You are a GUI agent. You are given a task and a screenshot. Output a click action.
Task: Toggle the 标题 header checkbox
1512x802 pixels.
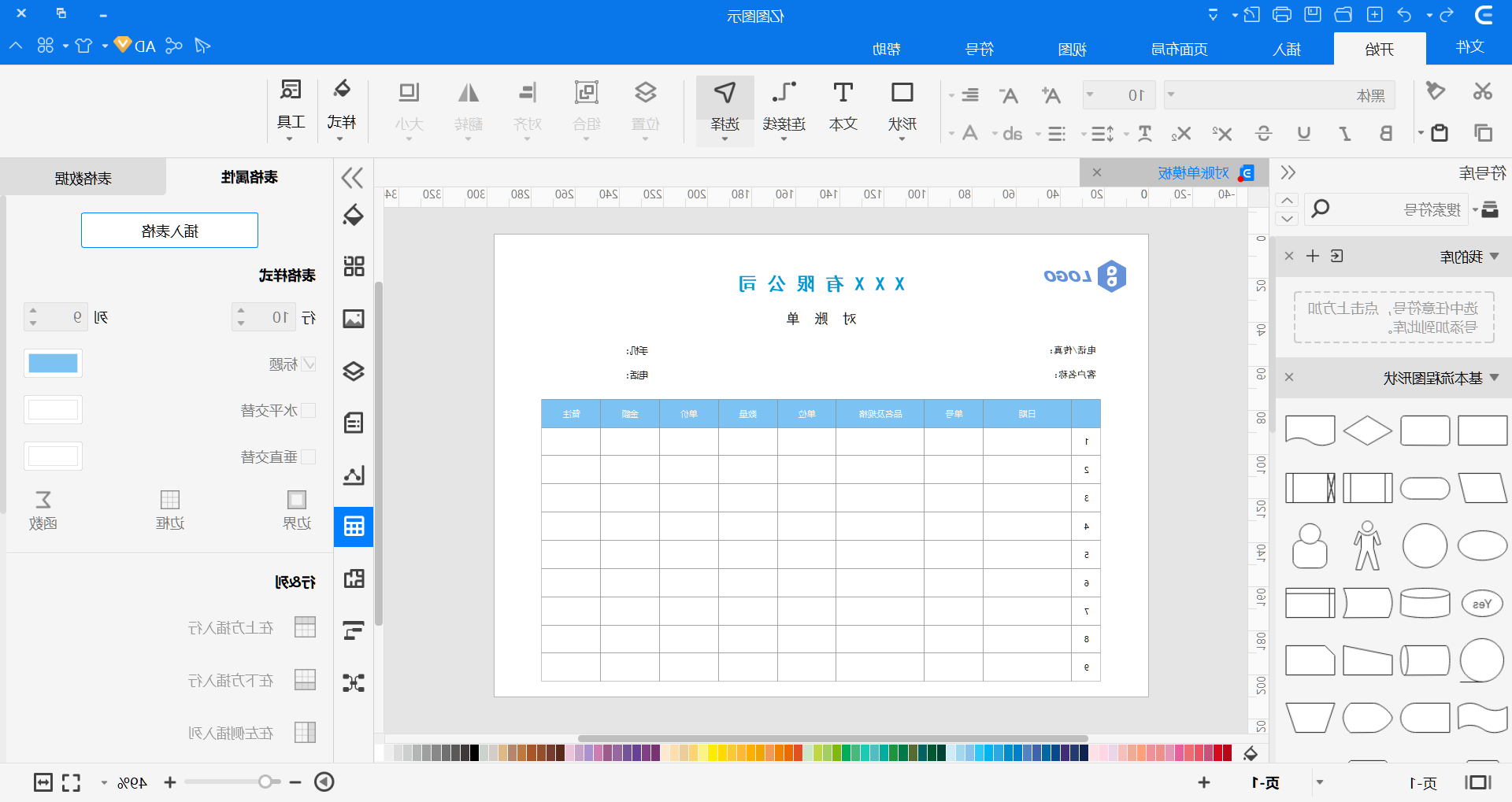(x=309, y=364)
